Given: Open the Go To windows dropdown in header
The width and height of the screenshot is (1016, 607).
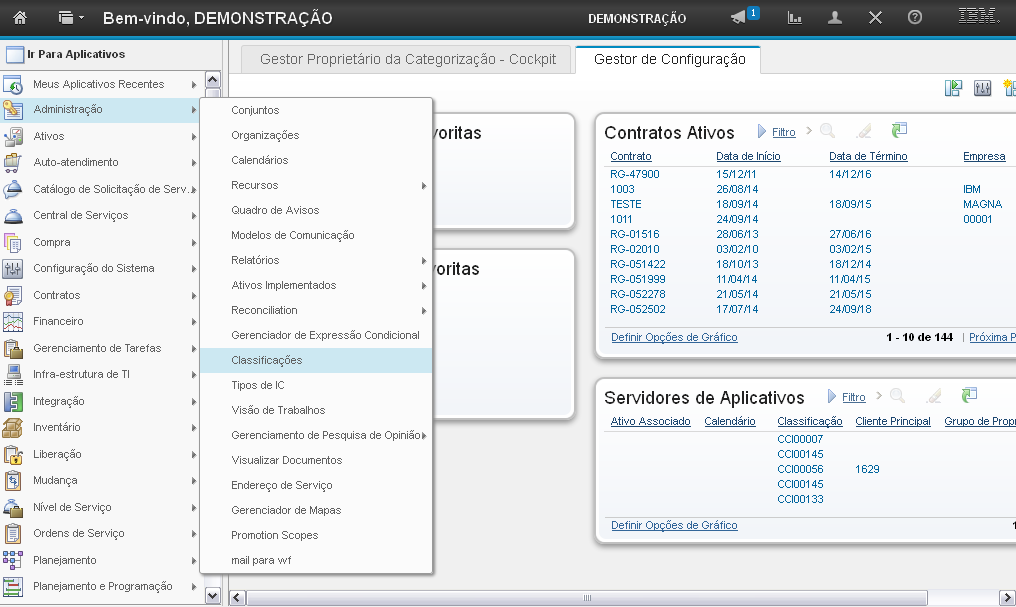Looking at the screenshot, I should (70, 18).
